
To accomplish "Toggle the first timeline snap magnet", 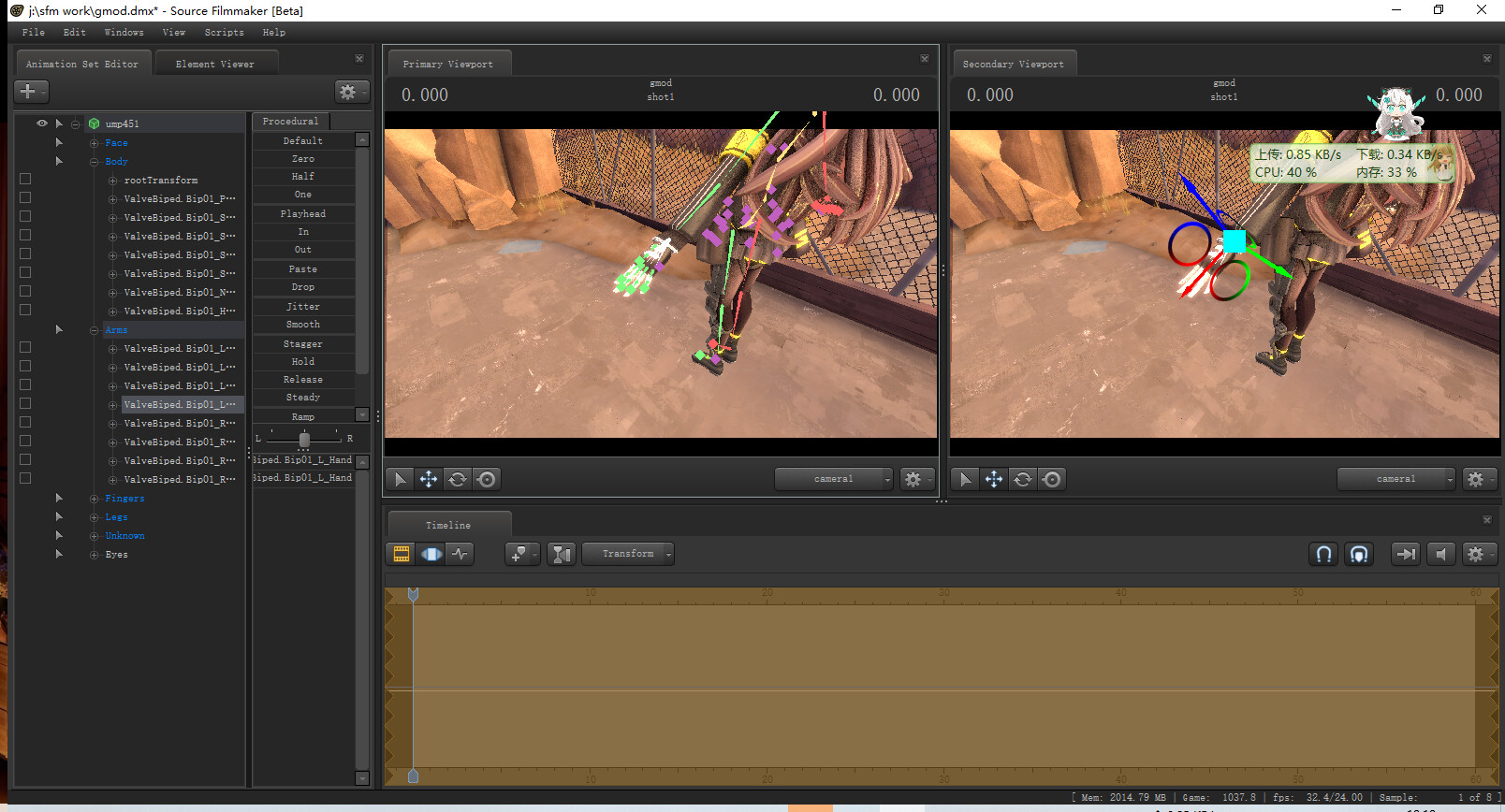I will [1323, 554].
